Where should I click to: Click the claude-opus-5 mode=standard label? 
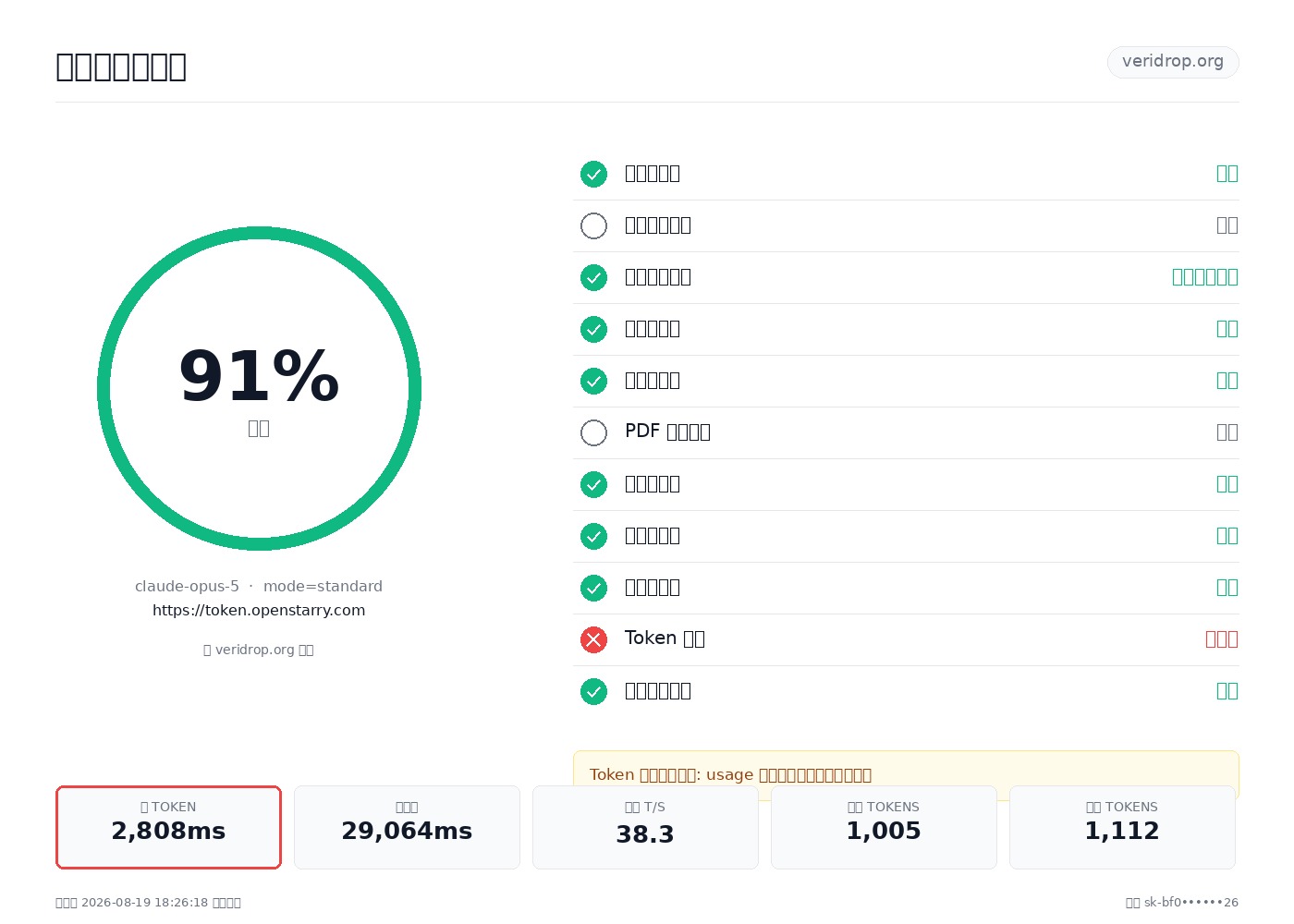point(259,587)
